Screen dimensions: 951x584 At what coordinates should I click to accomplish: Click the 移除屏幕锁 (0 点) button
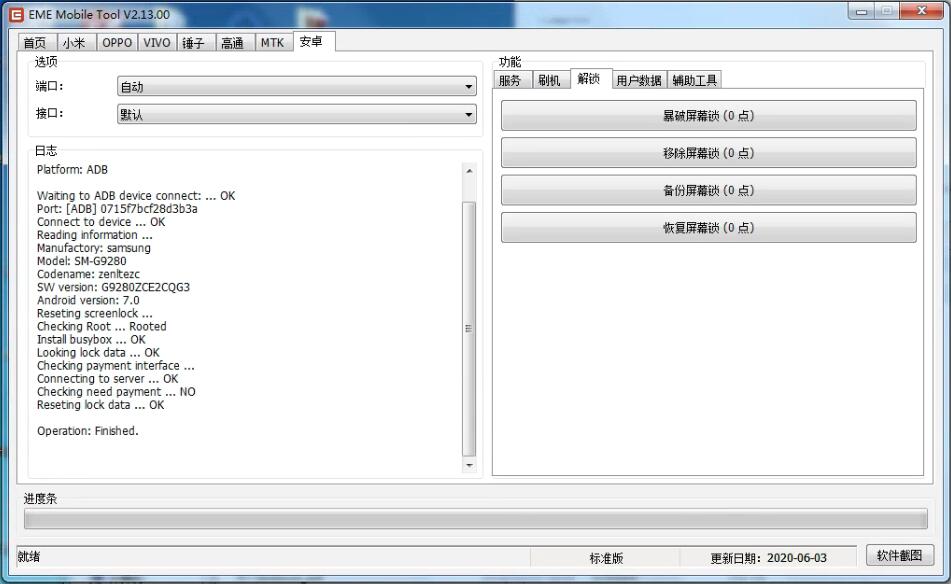(x=708, y=153)
